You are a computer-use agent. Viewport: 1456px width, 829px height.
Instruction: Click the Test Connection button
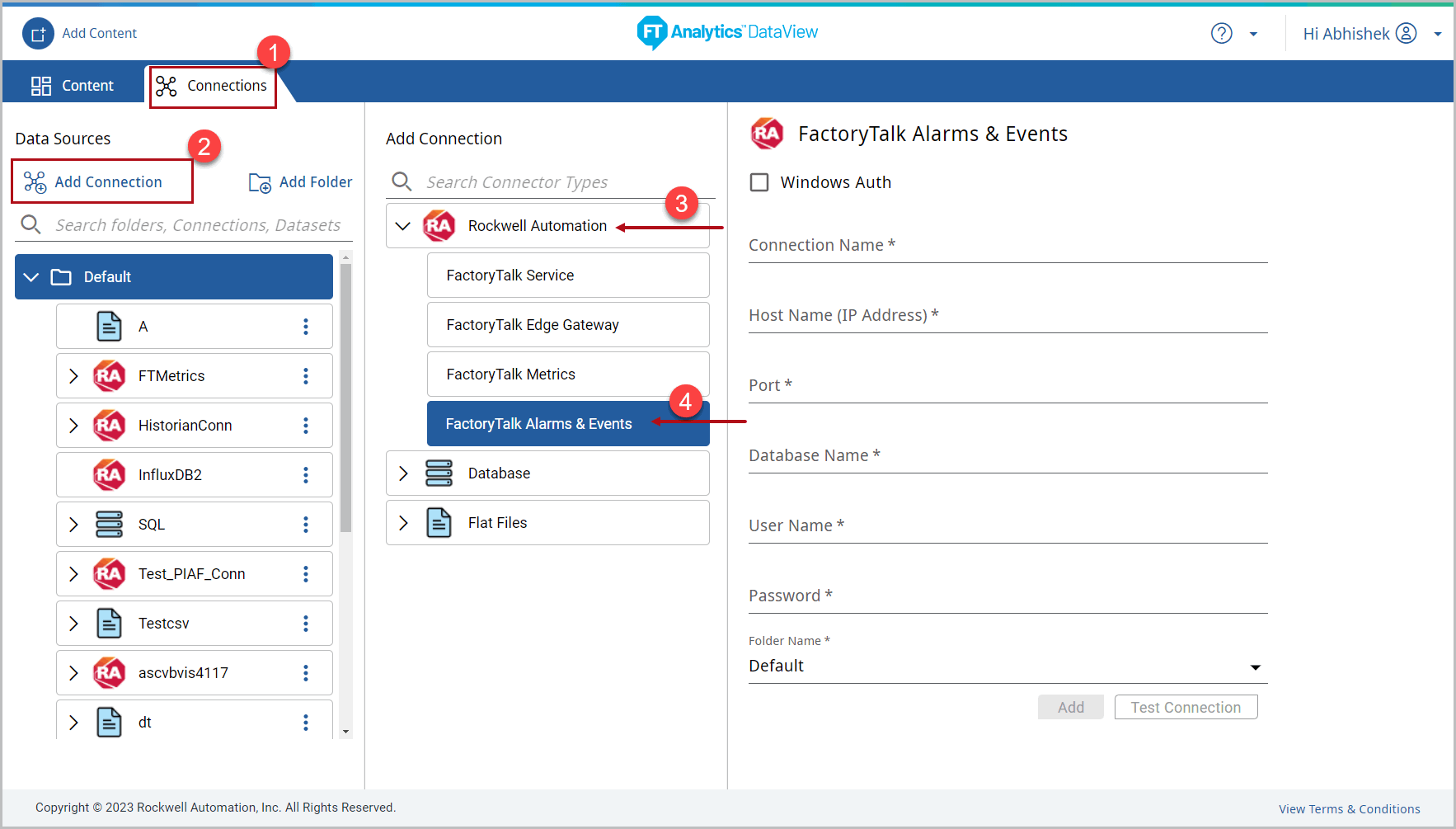pyautogui.click(x=1185, y=707)
